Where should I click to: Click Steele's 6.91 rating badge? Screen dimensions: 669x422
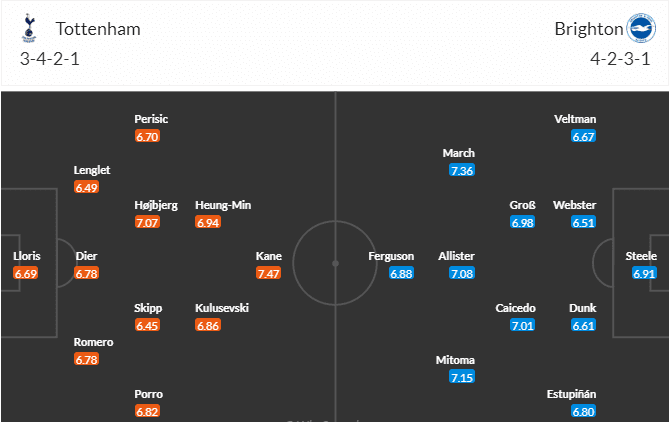click(x=642, y=273)
